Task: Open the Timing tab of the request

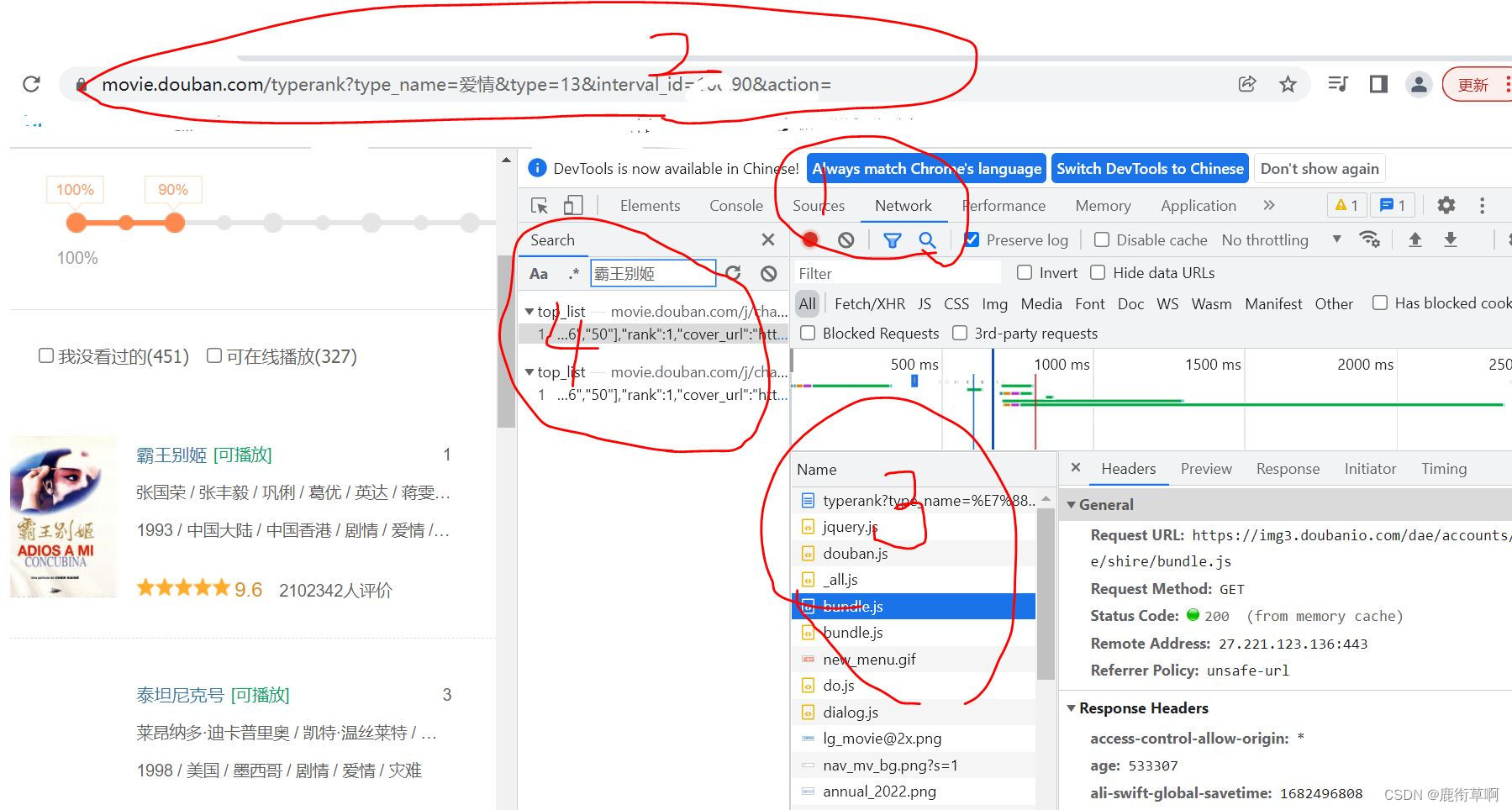Action: click(1444, 469)
